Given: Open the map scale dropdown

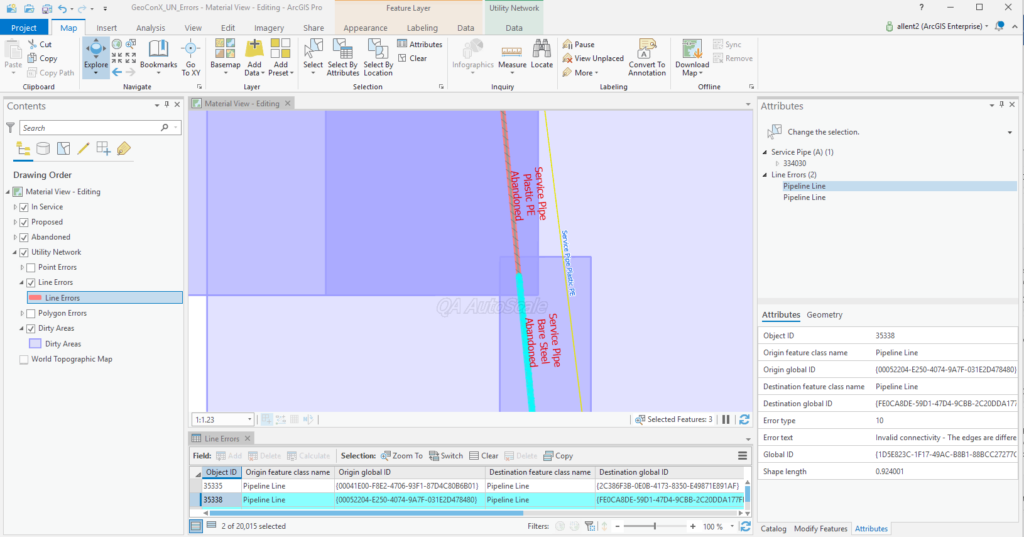Looking at the screenshot, I should pyautogui.click(x=249, y=419).
